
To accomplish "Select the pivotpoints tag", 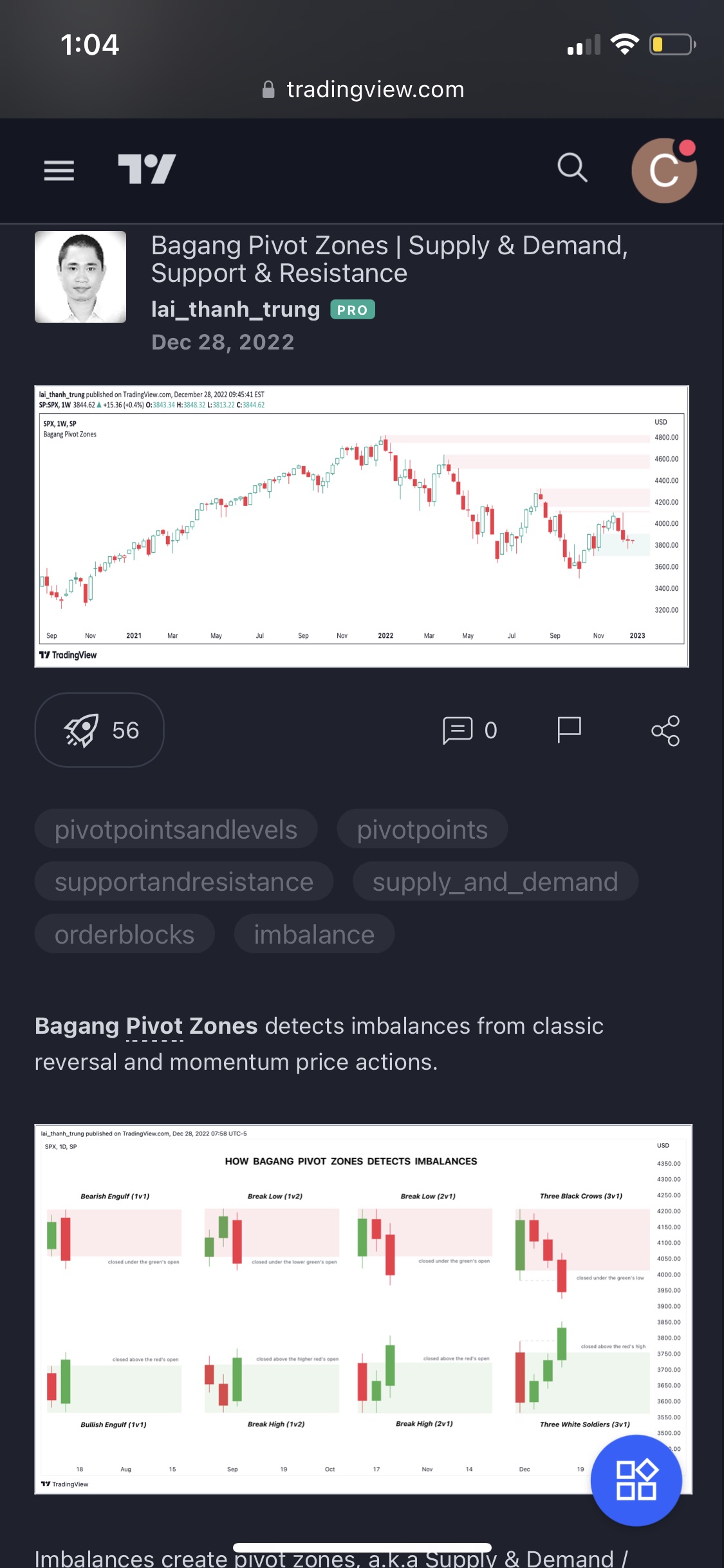I will point(422,830).
